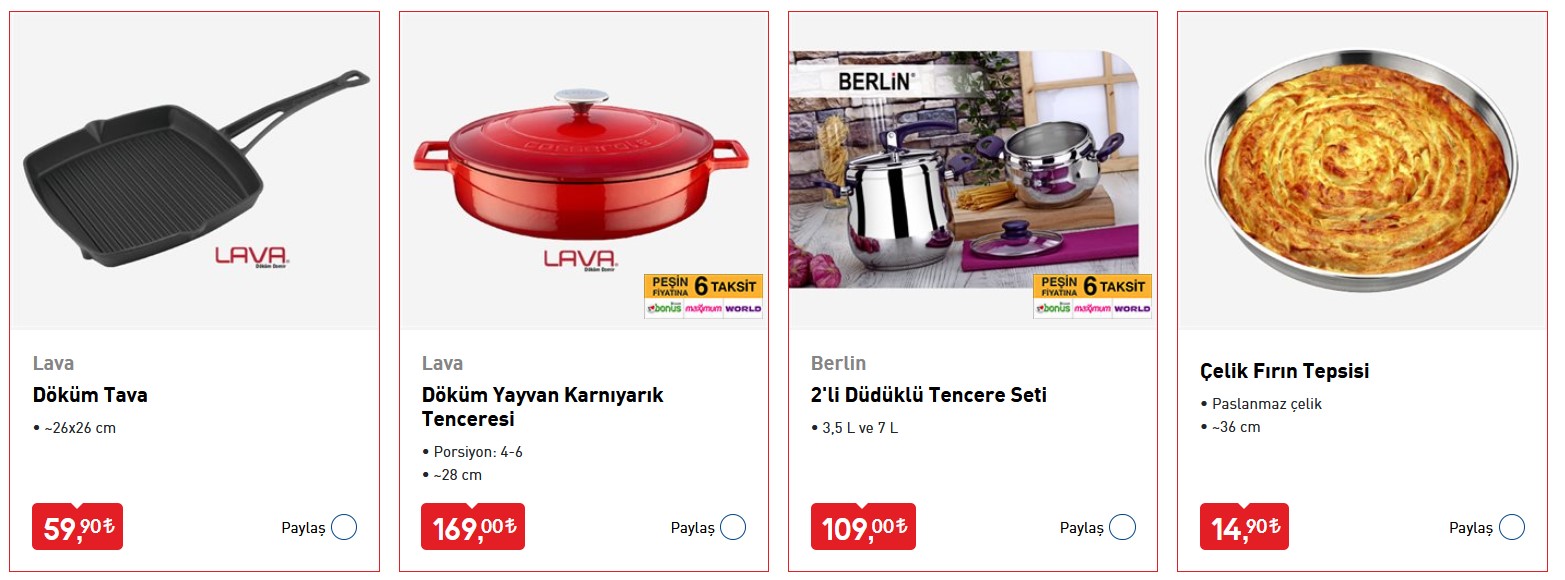
Task: Click the LAVA logo on the red casserole image
Action: tap(580, 259)
